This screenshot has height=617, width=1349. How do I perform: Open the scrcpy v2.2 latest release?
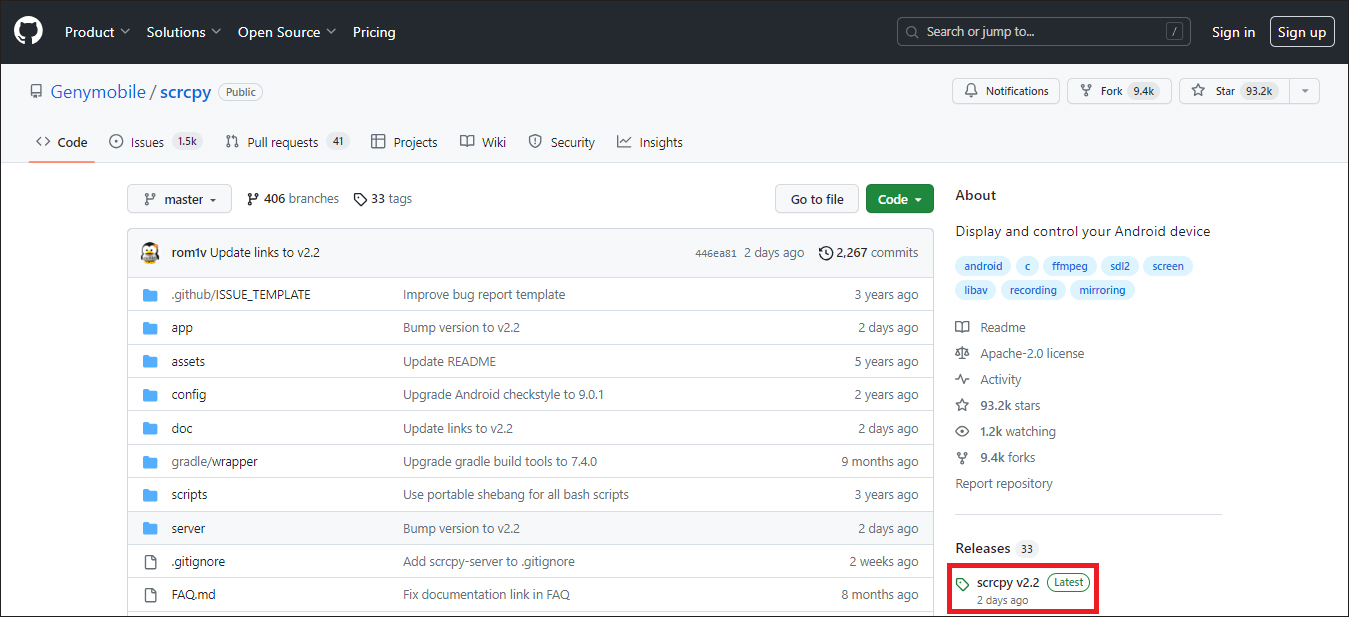(1008, 582)
